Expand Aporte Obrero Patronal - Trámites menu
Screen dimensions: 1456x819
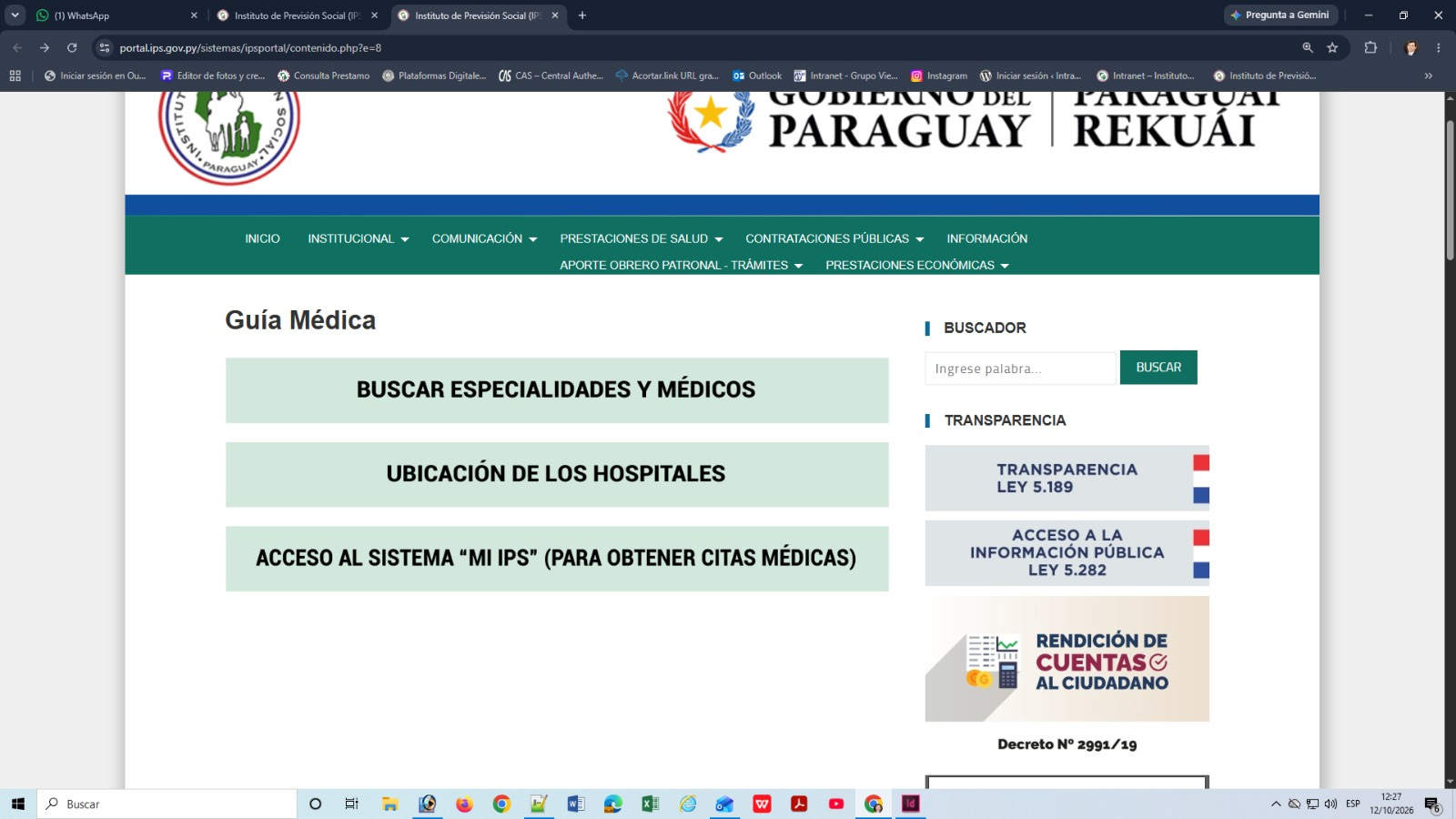(x=681, y=265)
